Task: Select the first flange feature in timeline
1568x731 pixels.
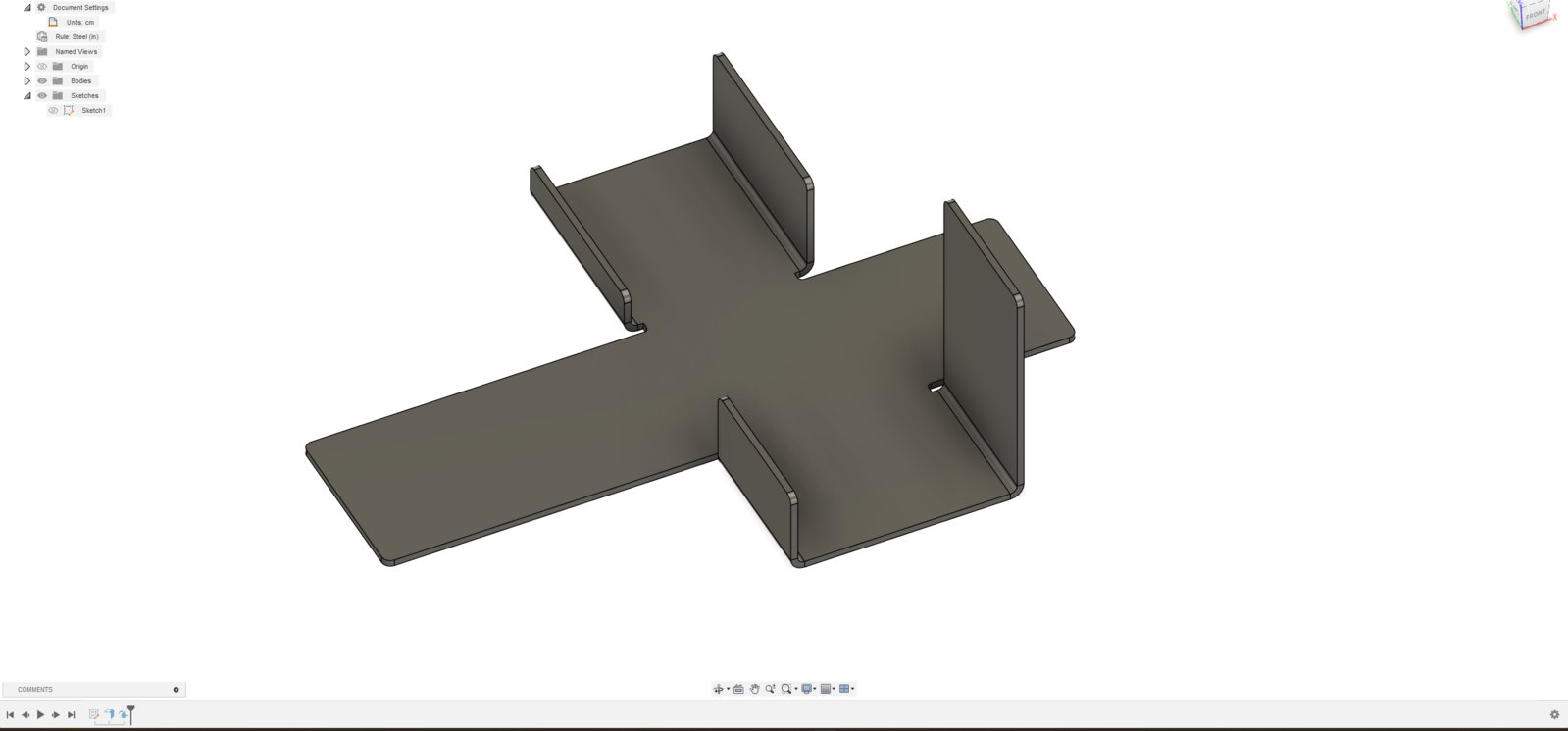Action: tap(110, 714)
